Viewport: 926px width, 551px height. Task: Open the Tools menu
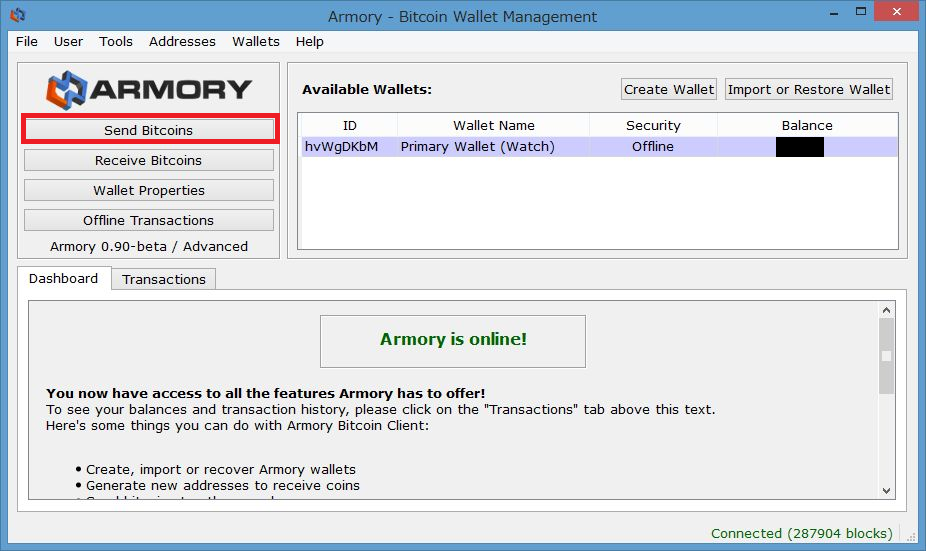[x=116, y=41]
